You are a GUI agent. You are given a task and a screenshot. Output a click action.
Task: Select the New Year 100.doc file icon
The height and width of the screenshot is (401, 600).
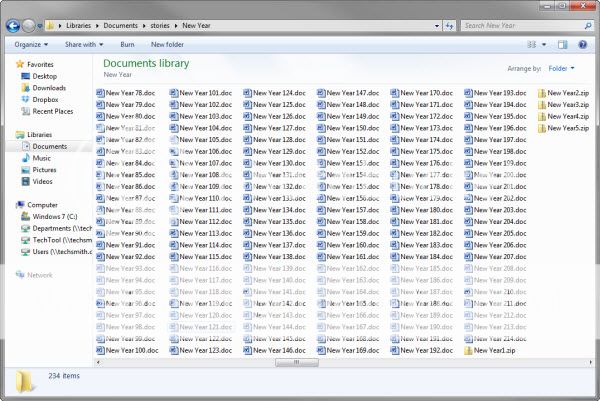(100, 350)
